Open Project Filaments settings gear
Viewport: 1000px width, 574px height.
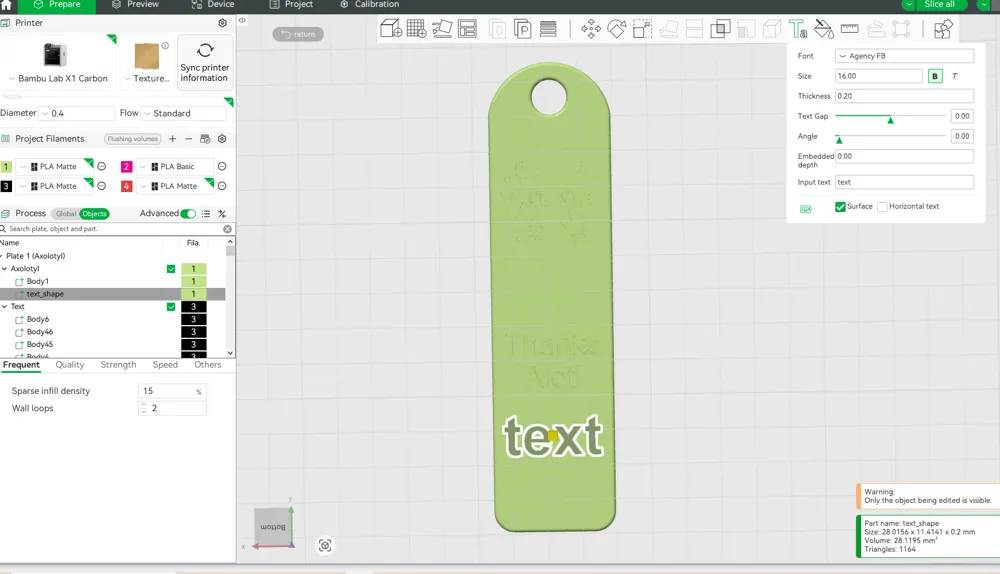point(222,138)
